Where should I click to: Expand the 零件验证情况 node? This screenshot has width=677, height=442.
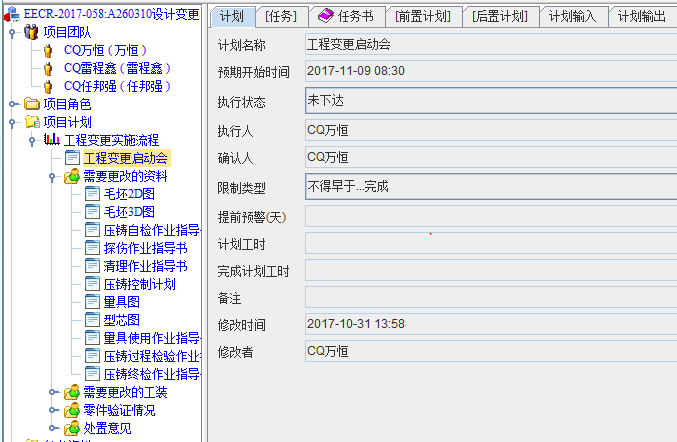(x=52, y=410)
